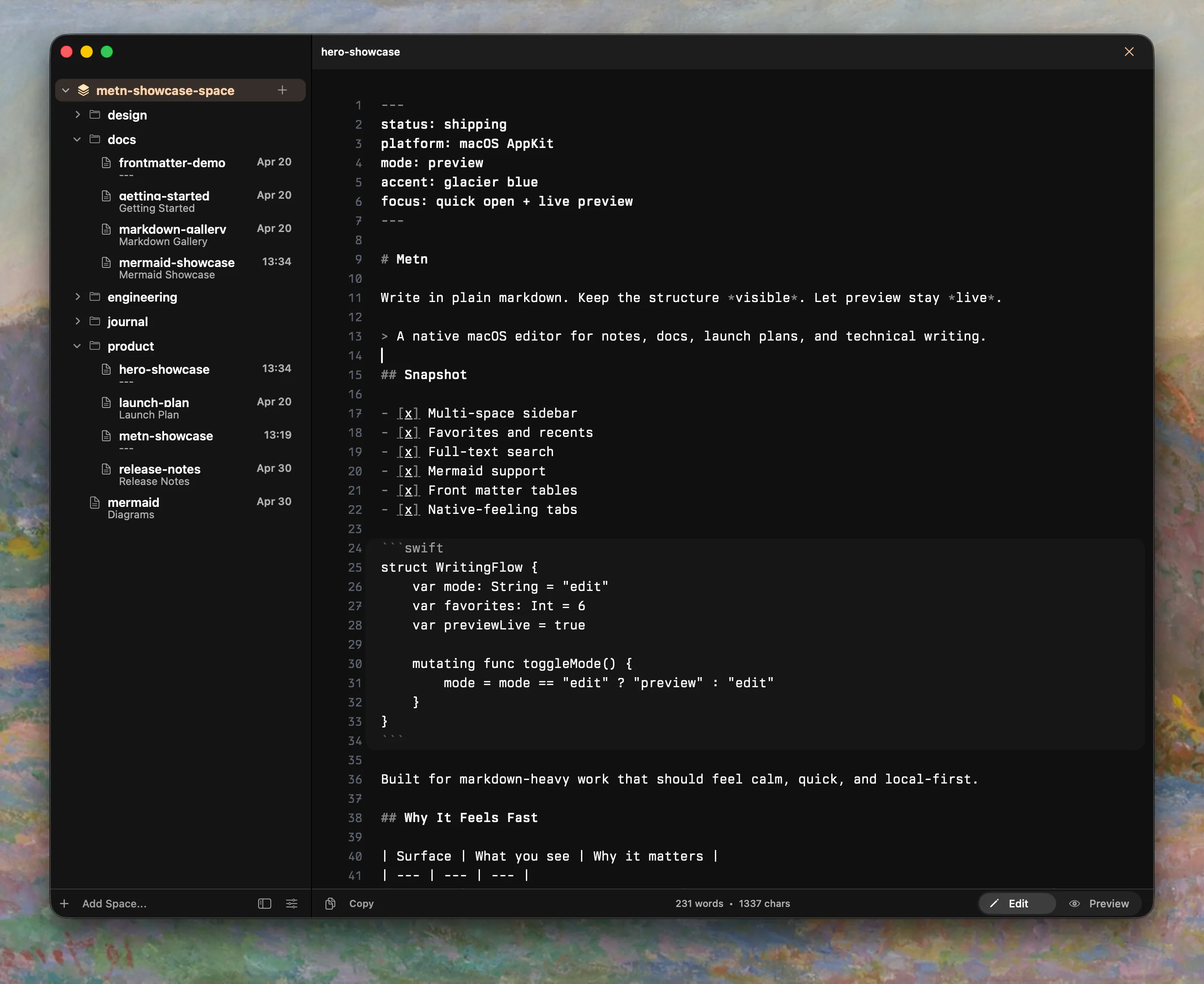Open settings via the sliders icon
This screenshot has height=984, width=1204.
[292, 903]
